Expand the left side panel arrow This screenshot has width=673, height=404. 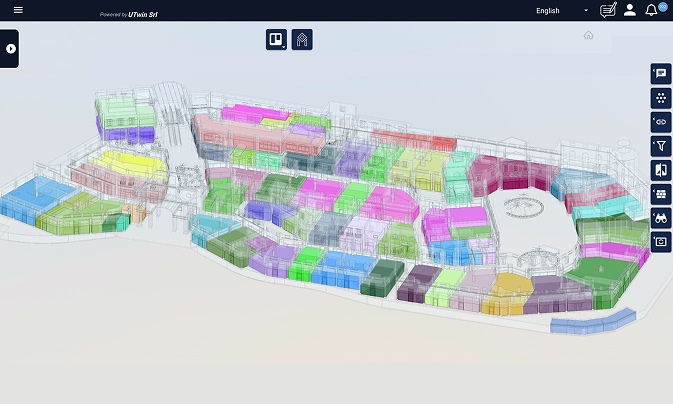[x=10, y=49]
